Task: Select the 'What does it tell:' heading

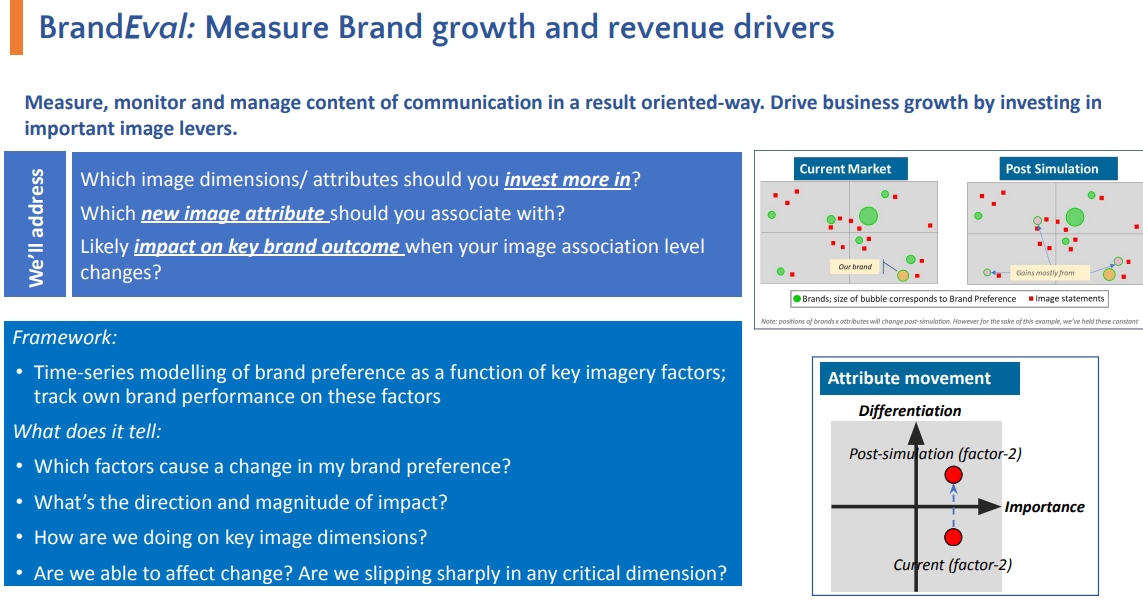Action: [x=87, y=431]
